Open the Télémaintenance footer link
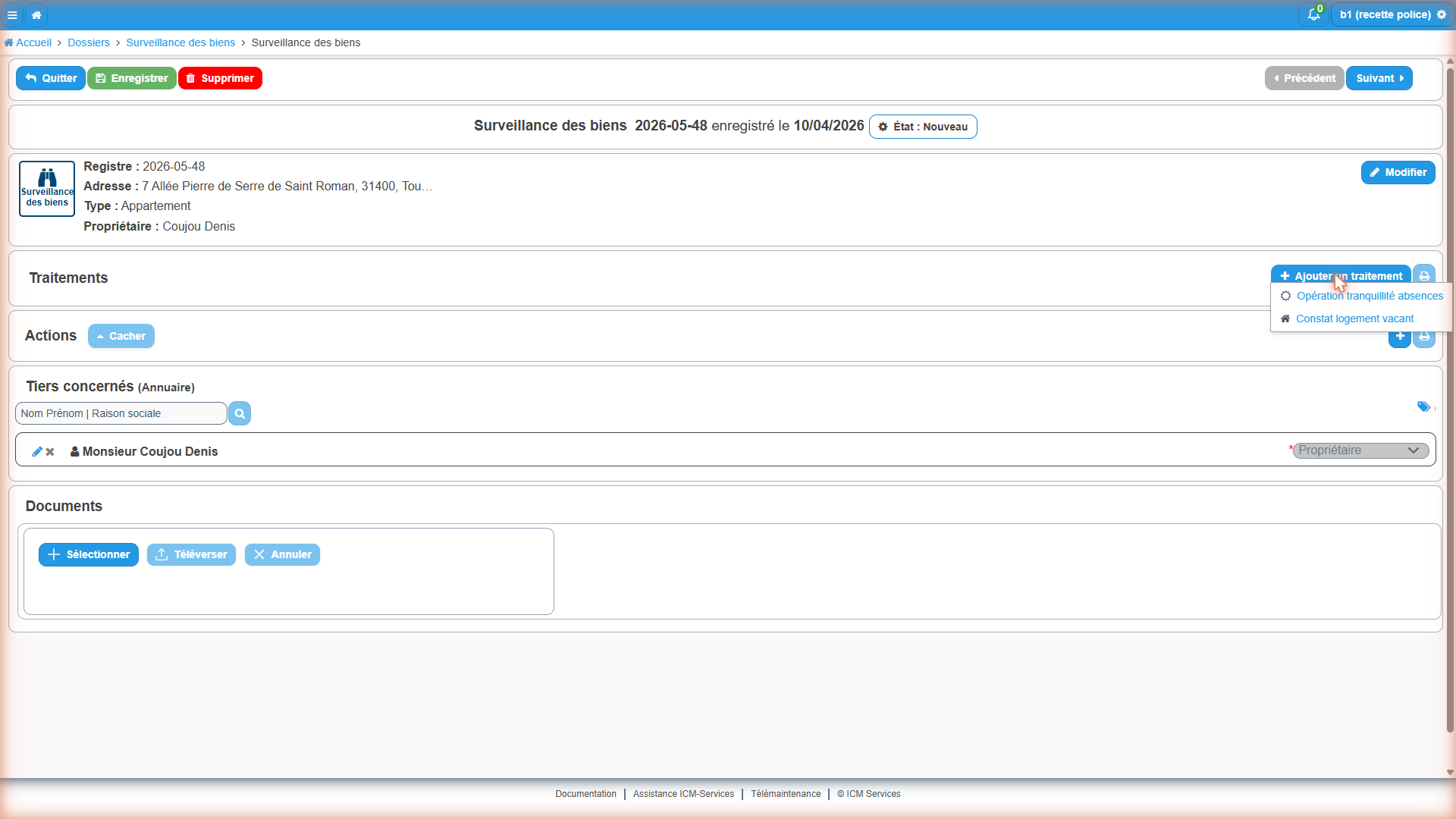 (x=786, y=794)
